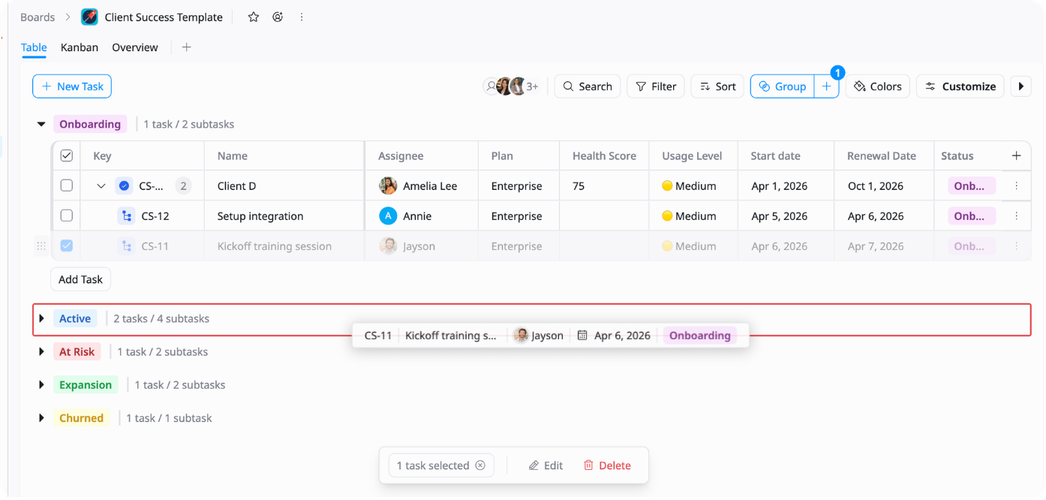Screen dimensions: 1046x500
Task: Open the Filter options
Action: (x=656, y=86)
